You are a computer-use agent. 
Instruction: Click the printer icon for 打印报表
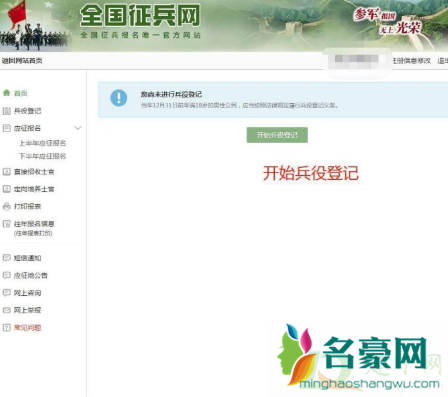tap(7, 206)
